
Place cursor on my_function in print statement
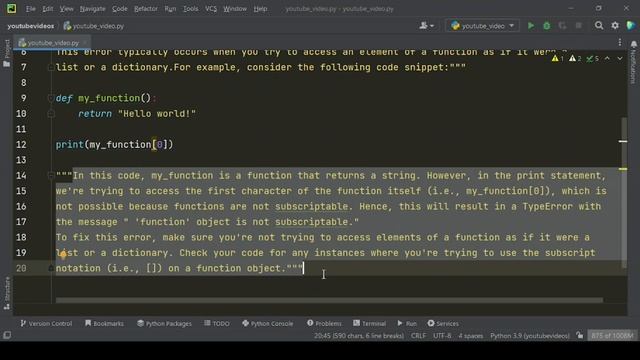click(x=120, y=145)
